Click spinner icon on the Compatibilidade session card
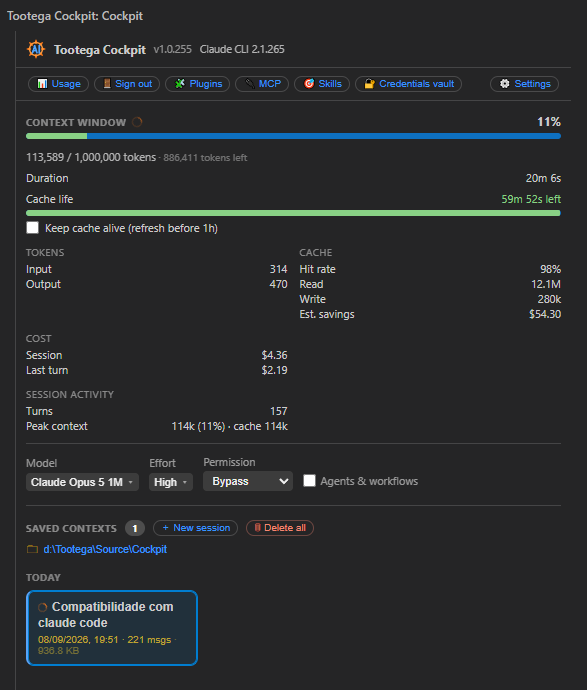The height and width of the screenshot is (690, 587). (x=43, y=607)
